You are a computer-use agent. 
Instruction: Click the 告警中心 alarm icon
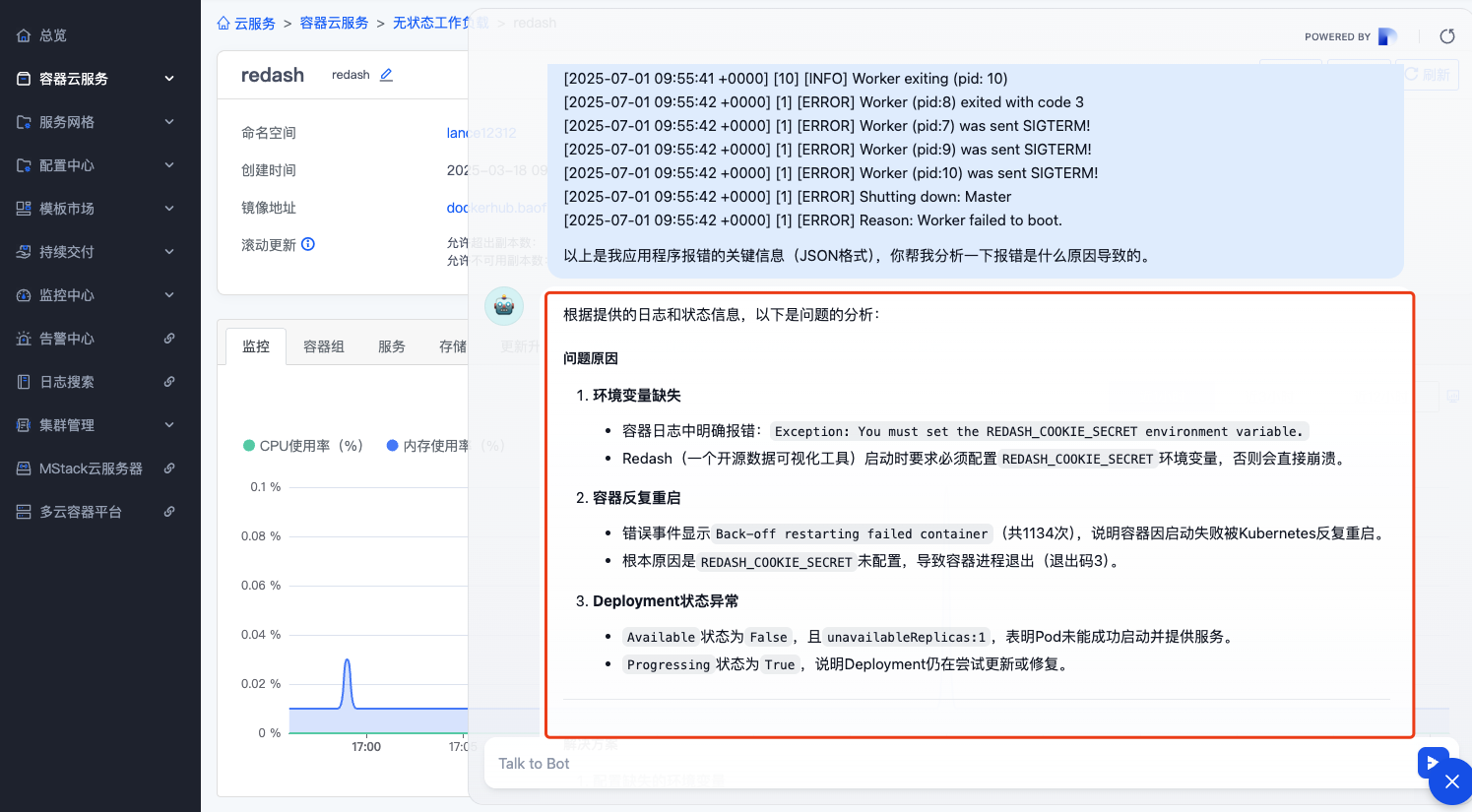[x=24, y=339]
